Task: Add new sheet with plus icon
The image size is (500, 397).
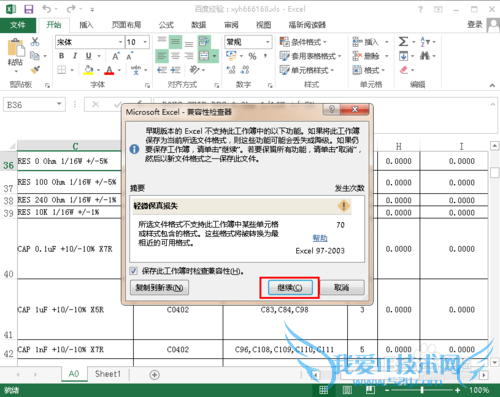Action: 154,375
